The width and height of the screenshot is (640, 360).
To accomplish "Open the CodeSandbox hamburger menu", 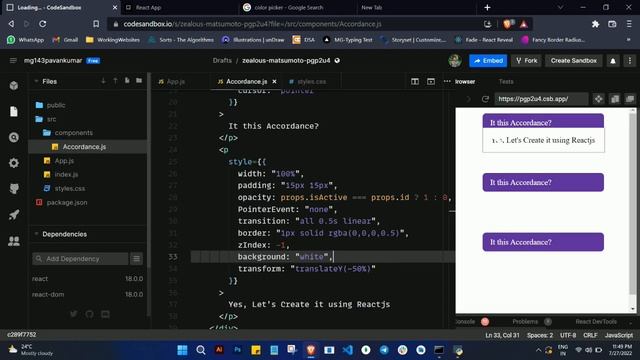I will [13, 60].
